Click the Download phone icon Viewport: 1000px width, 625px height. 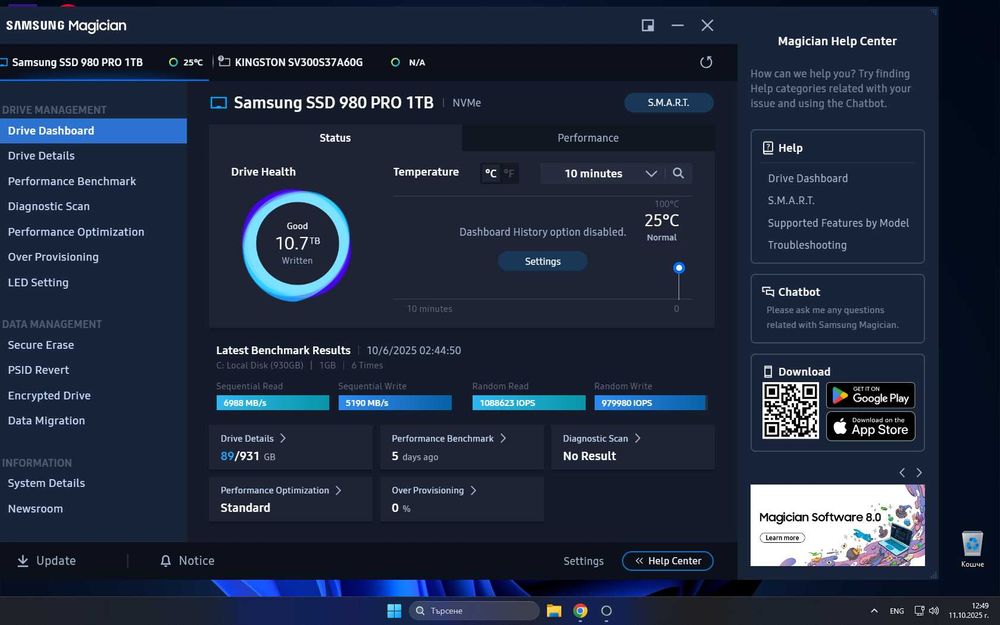(768, 372)
